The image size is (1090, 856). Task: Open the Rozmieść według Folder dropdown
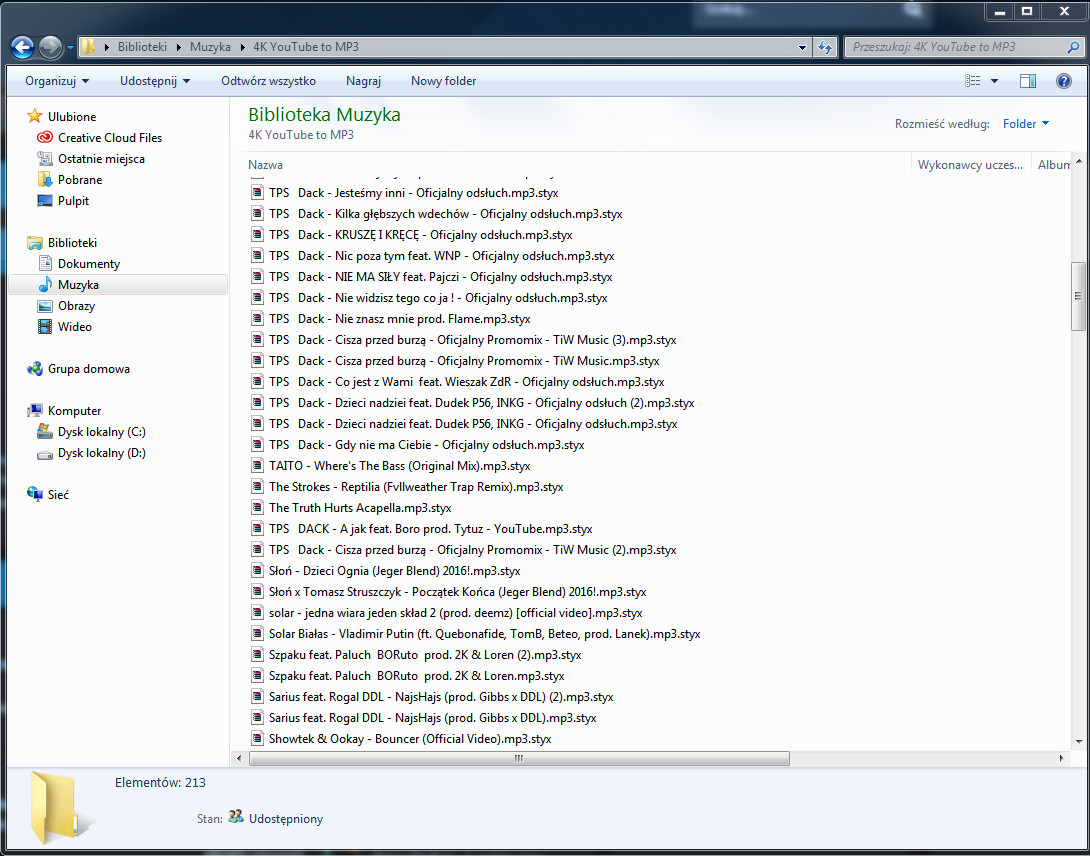click(1025, 124)
